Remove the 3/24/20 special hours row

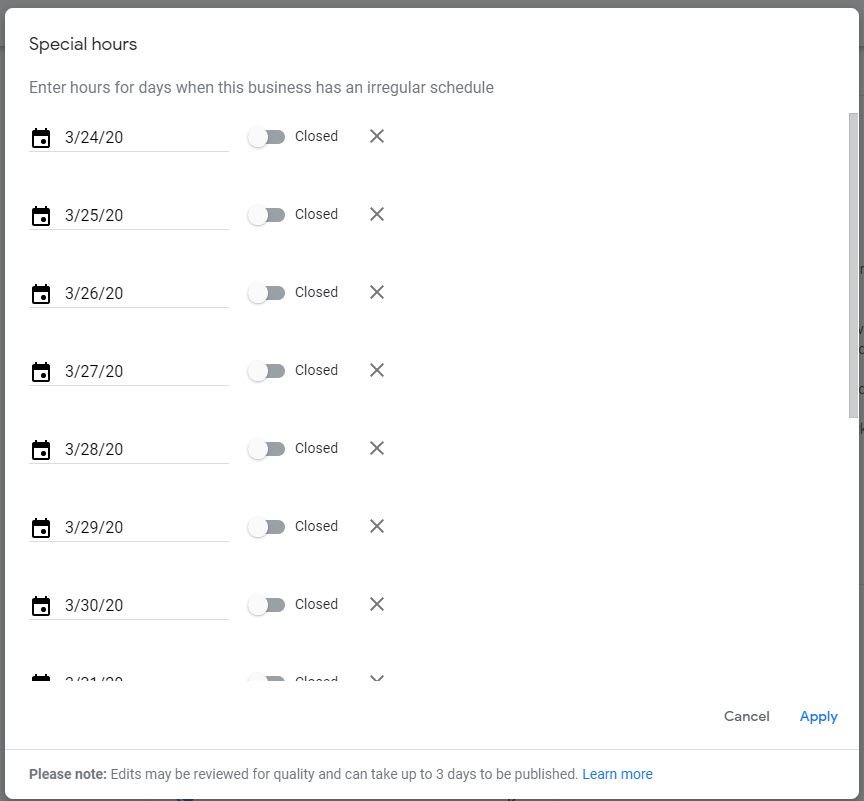(x=377, y=136)
